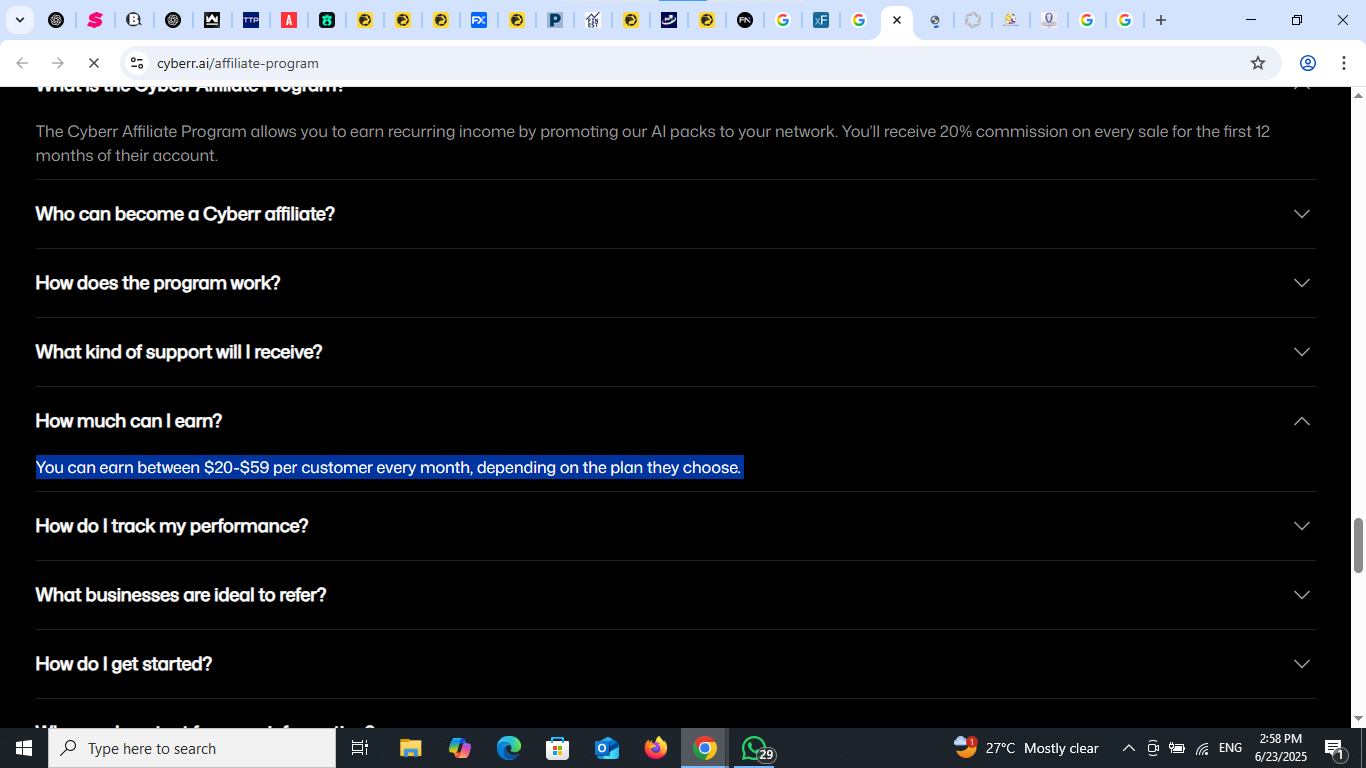
Task: Switch to the pink S tab
Action: coord(95,20)
